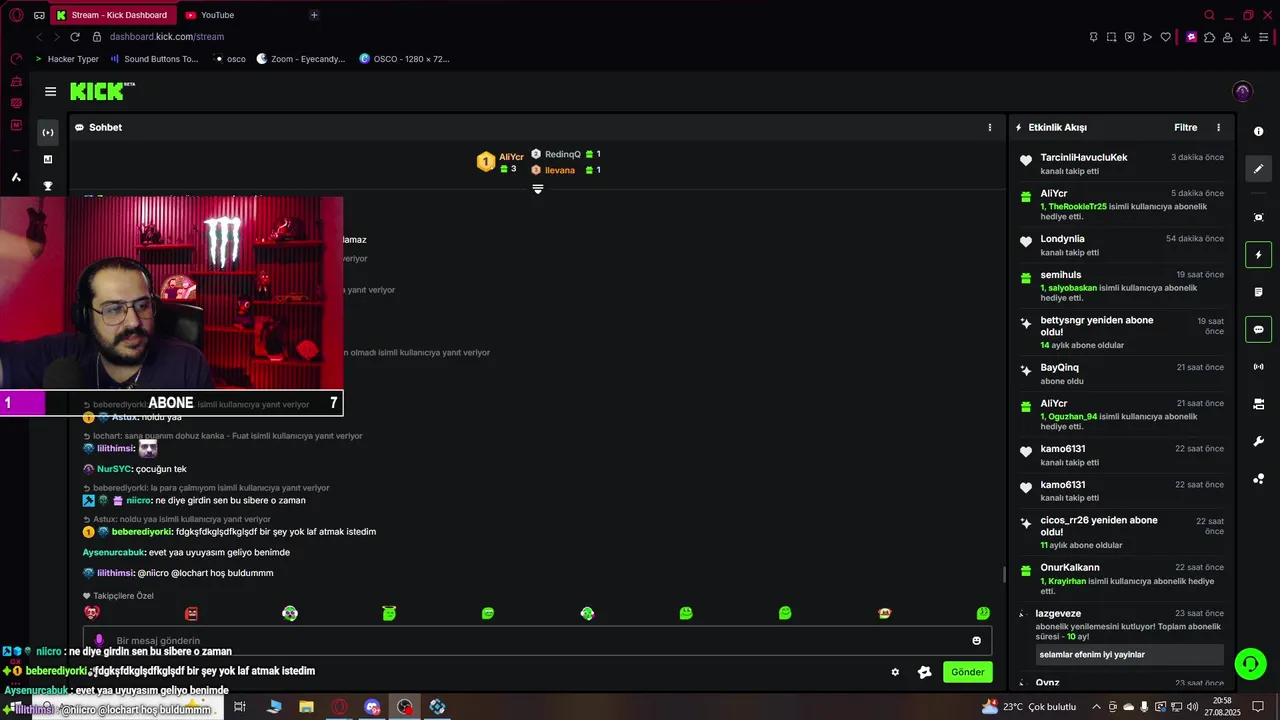Open a new browser tab
The height and width of the screenshot is (720, 1280).
click(314, 15)
